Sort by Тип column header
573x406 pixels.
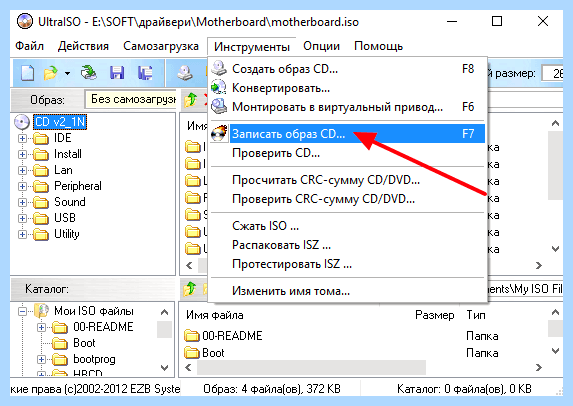(x=476, y=315)
